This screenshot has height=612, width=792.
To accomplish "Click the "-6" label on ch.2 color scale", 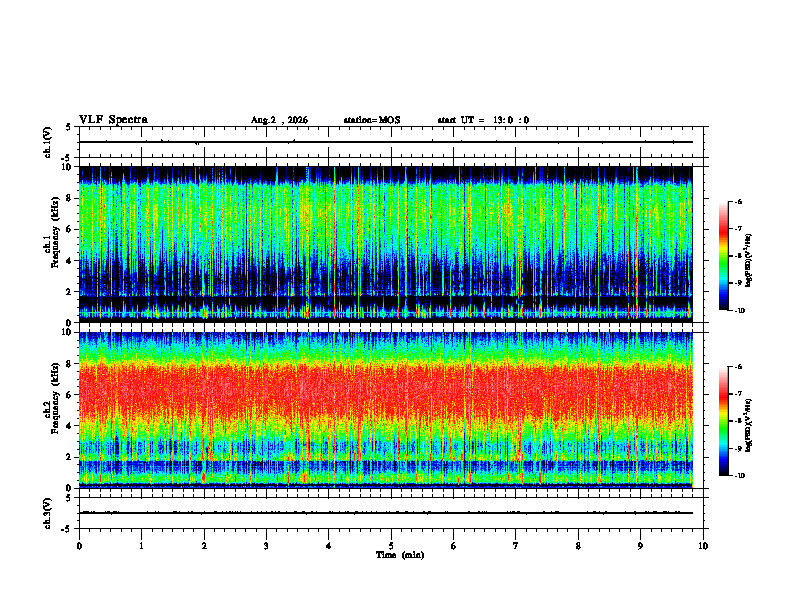I will click(x=738, y=367).
